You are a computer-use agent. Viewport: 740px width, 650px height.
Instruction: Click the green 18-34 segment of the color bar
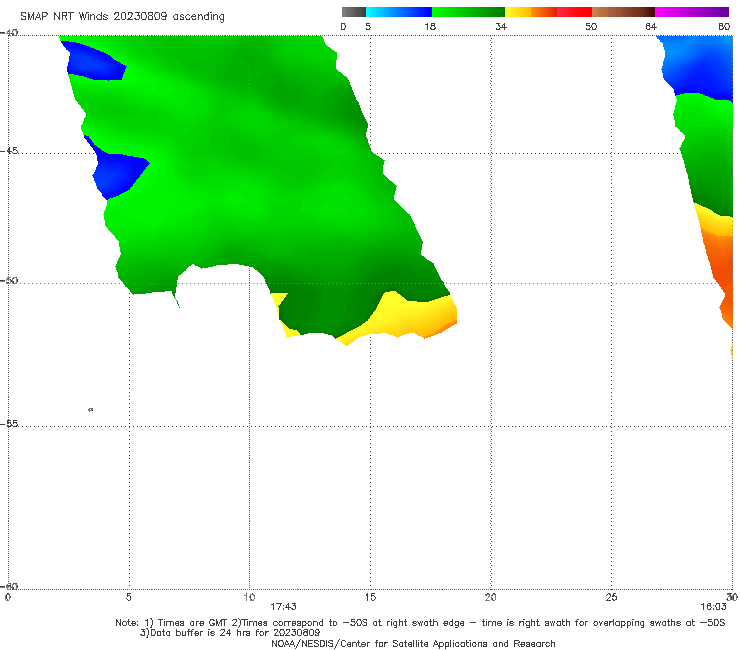[468, 12]
